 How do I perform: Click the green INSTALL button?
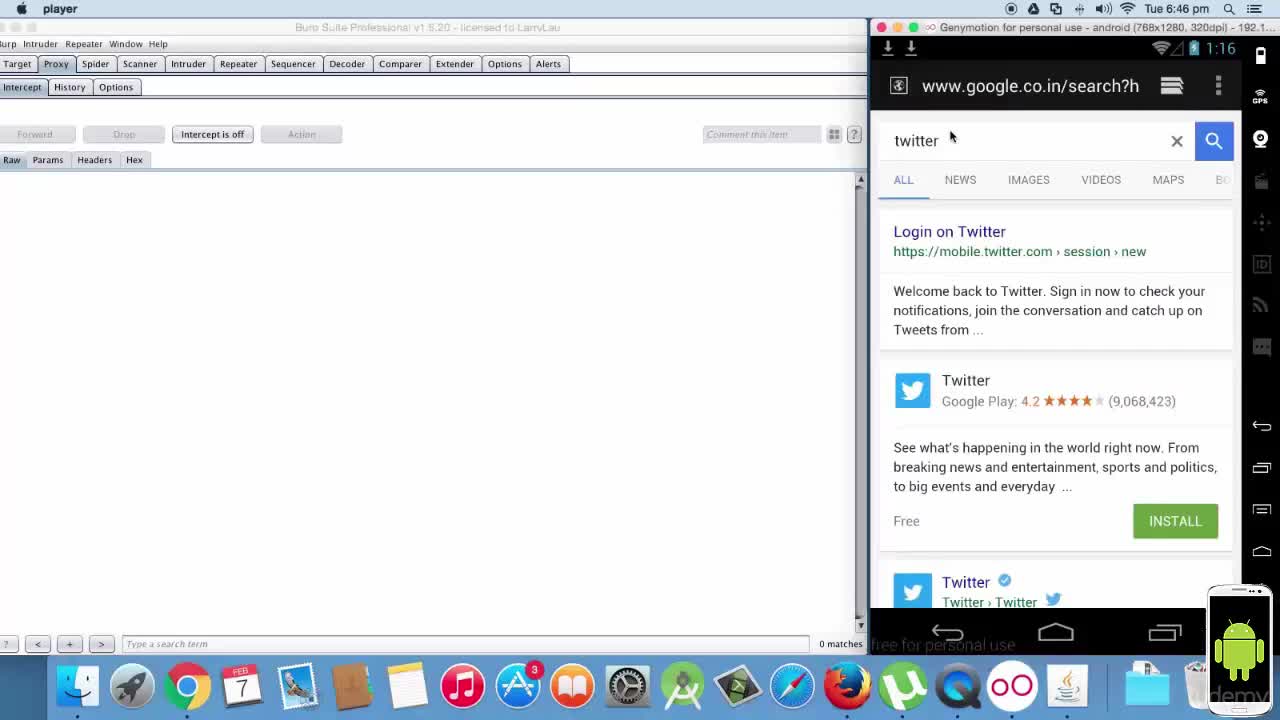coord(1175,521)
